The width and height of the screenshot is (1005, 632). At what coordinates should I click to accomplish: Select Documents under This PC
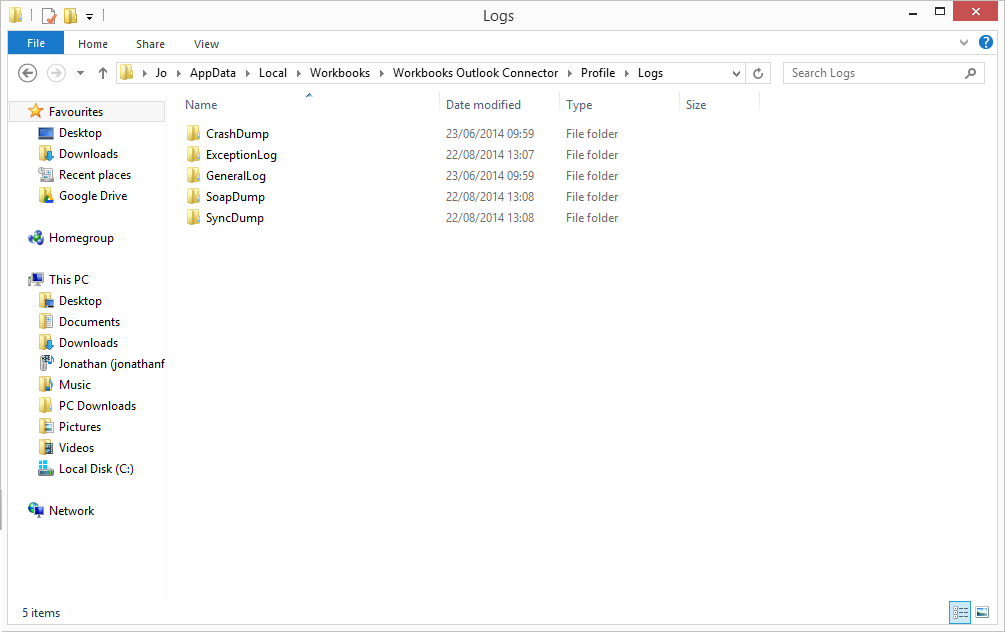[x=89, y=322]
